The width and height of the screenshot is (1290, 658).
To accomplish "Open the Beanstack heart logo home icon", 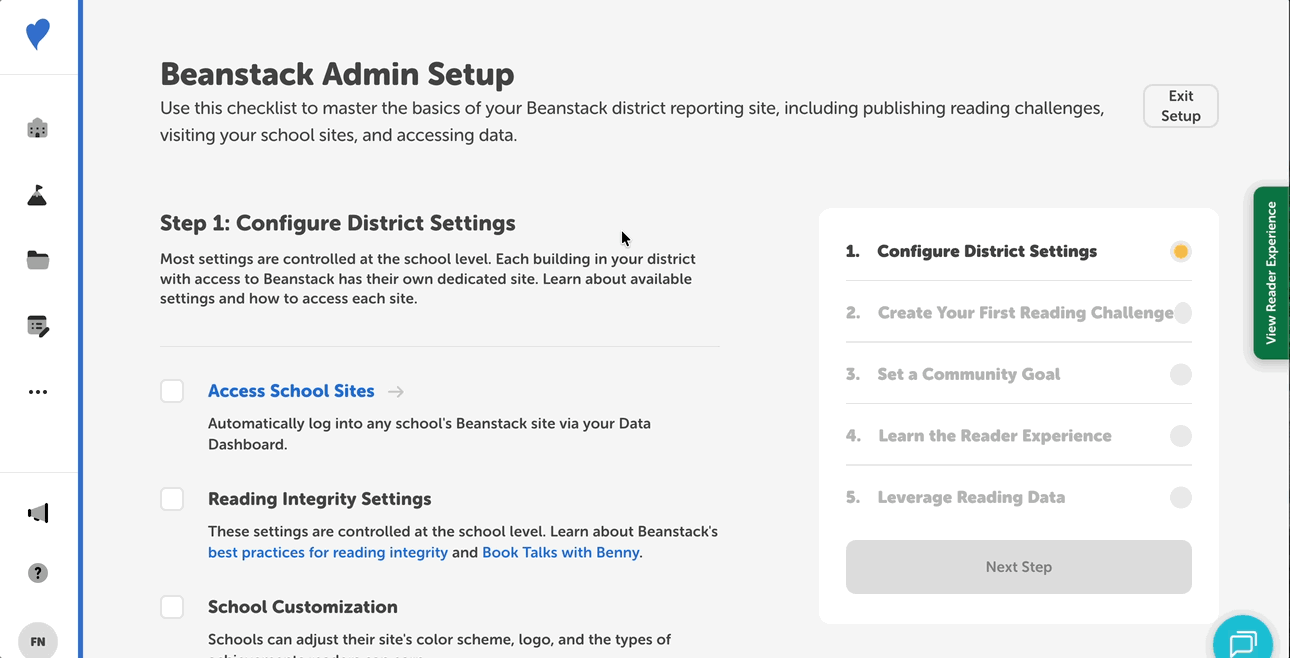I will (x=37, y=33).
